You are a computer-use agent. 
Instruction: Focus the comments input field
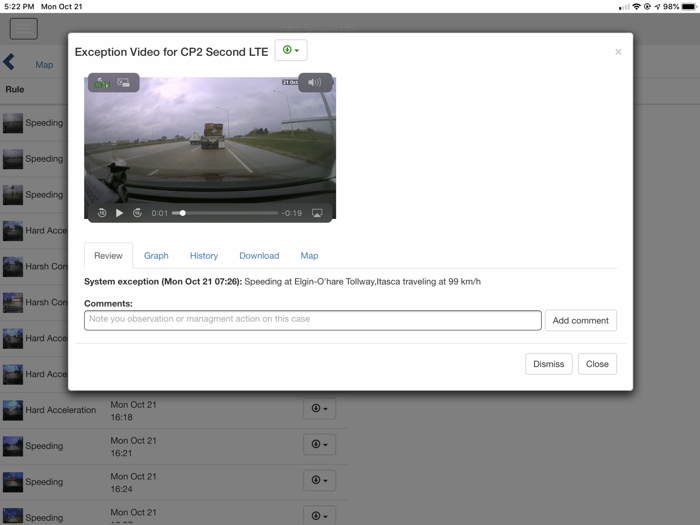[x=312, y=320]
